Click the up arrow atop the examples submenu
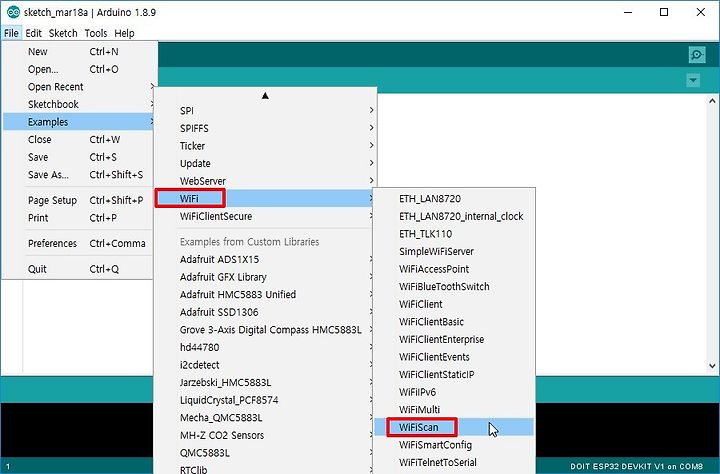Image resolution: width=720 pixels, height=474 pixels. coord(265,96)
